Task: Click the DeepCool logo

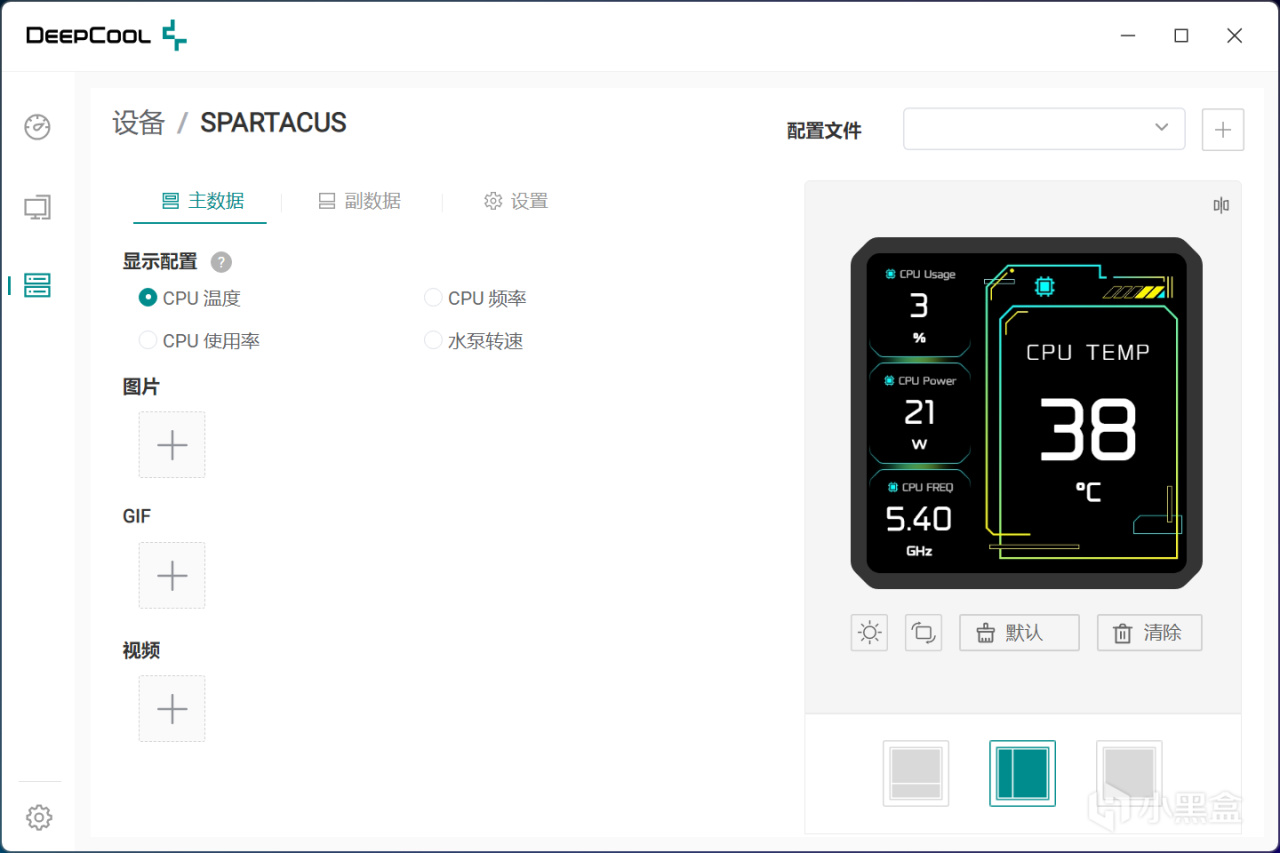Action: click(106, 35)
